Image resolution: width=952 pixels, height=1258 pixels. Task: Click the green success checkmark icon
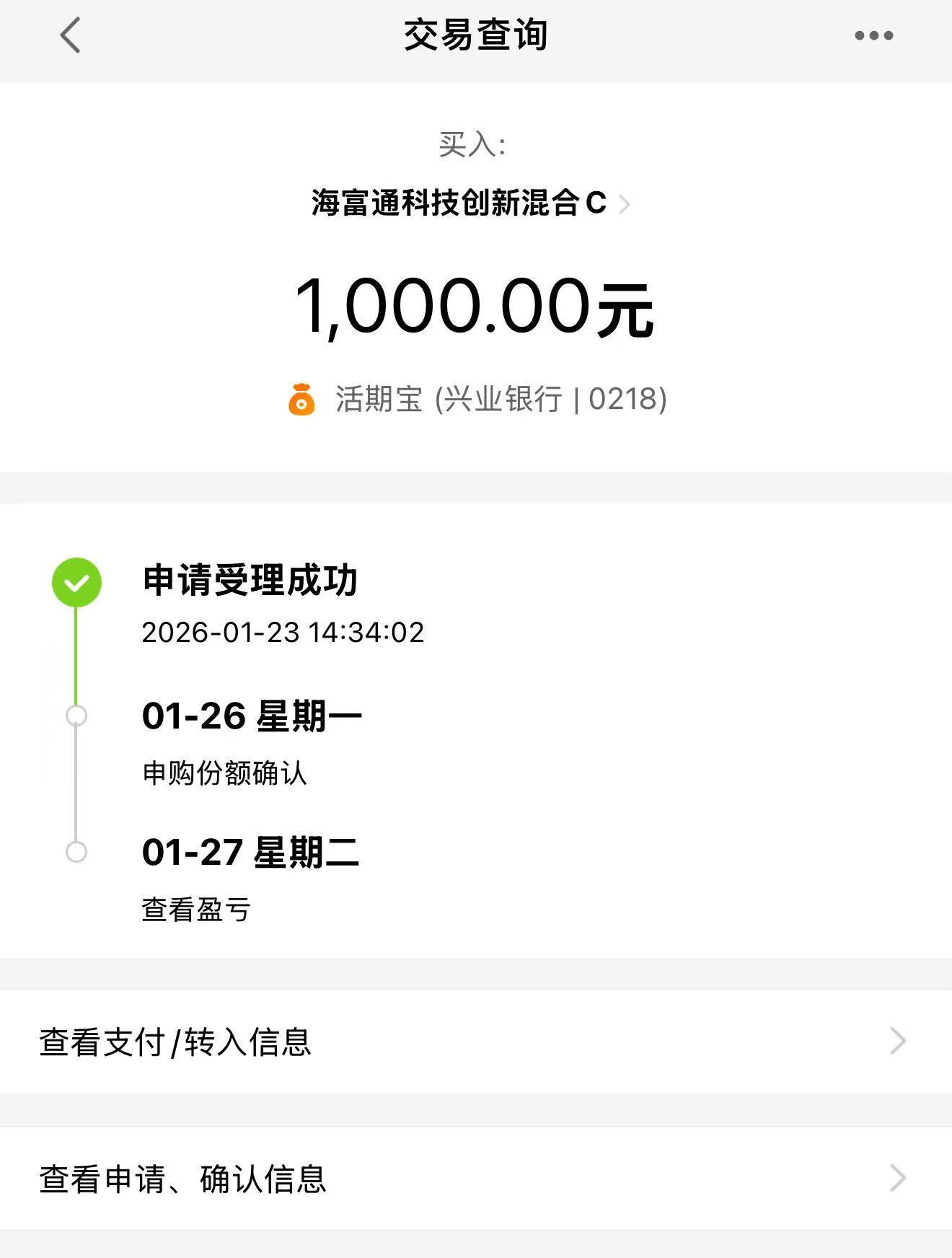[x=76, y=582]
